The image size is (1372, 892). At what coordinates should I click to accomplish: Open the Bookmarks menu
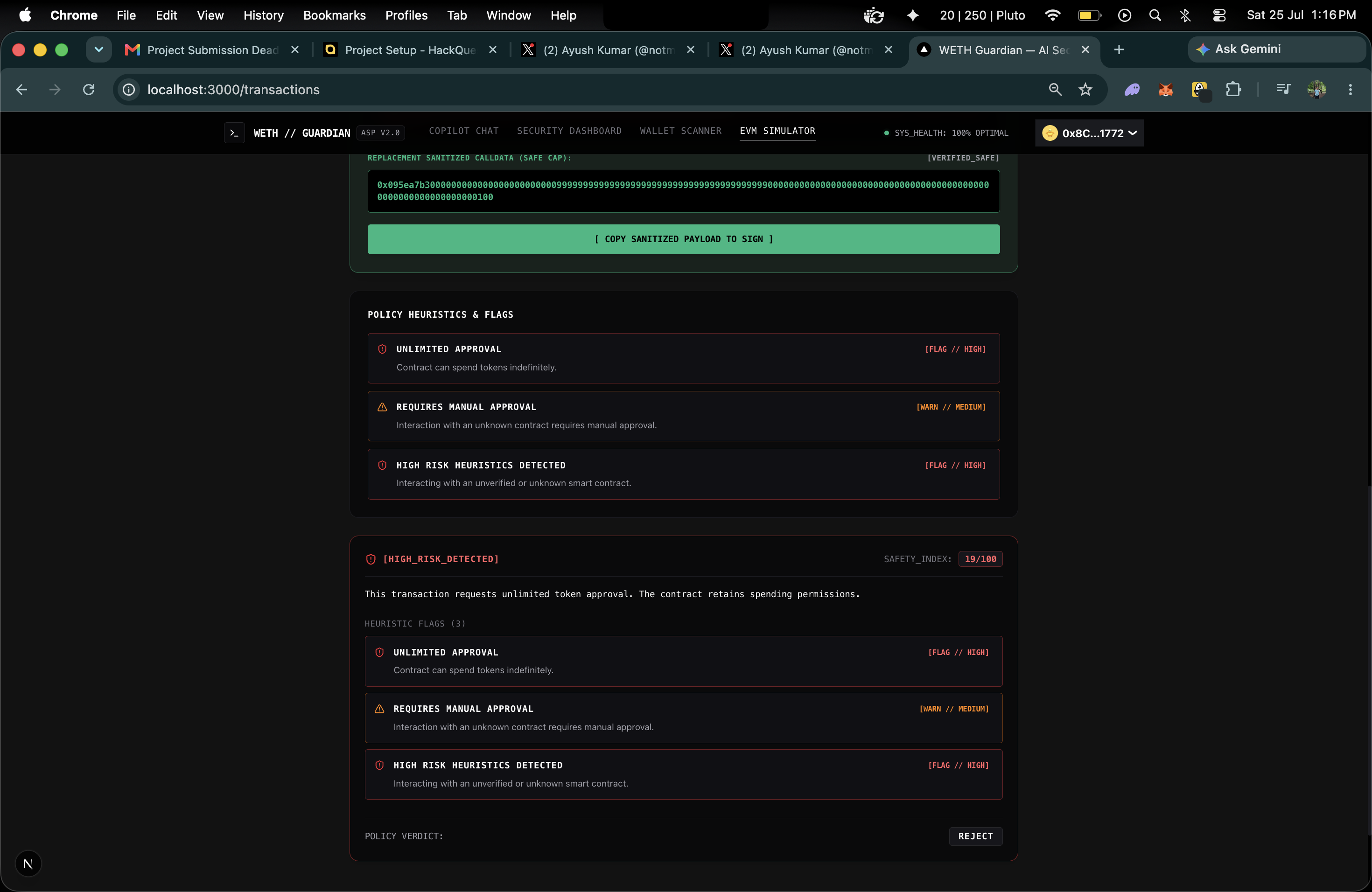[x=334, y=15]
